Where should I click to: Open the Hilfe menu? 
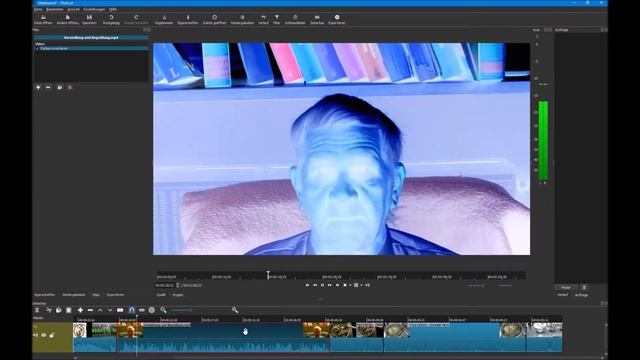[x=113, y=9]
